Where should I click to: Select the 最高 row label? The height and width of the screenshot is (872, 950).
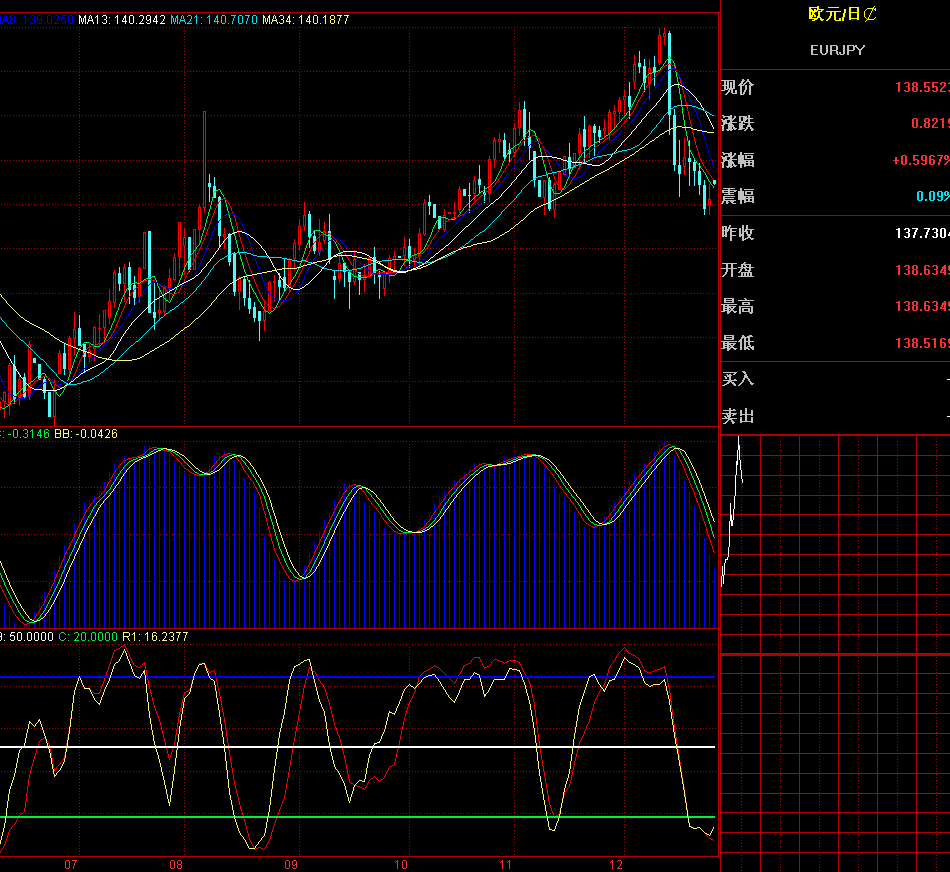[737, 307]
